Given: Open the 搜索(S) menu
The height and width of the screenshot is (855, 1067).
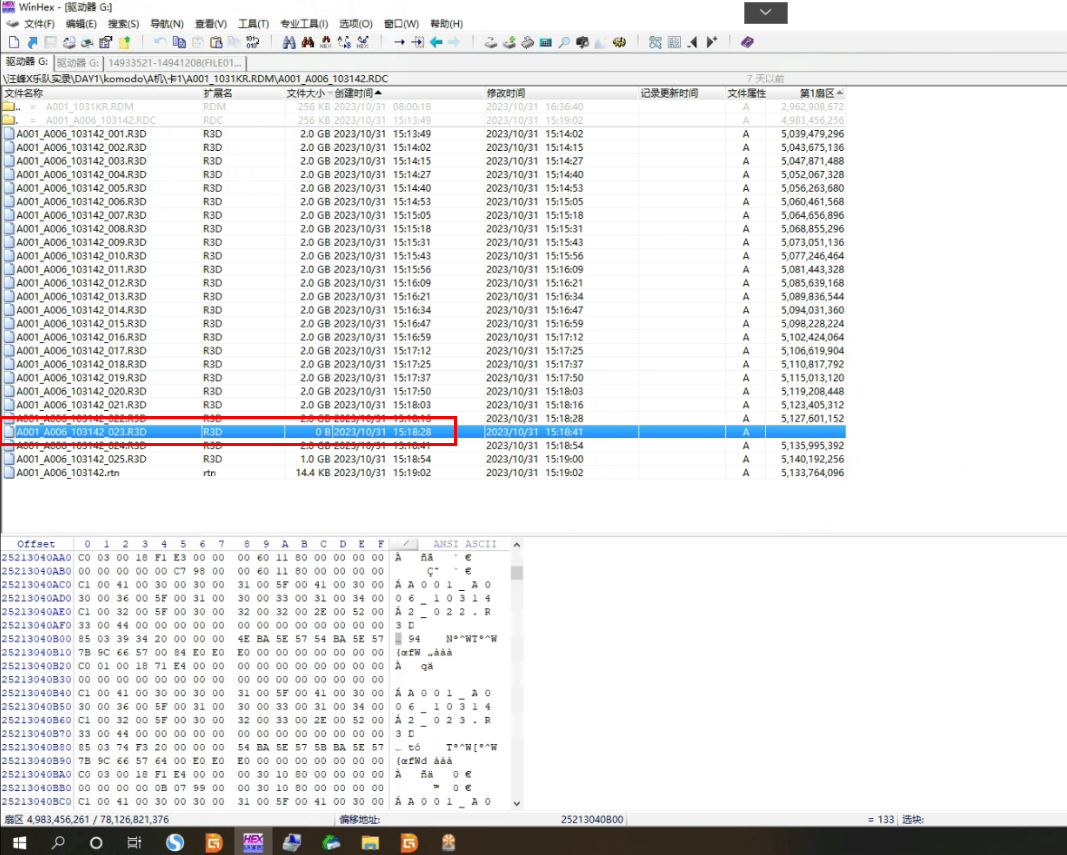Looking at the screenshot, I should (x=123, y=24).
